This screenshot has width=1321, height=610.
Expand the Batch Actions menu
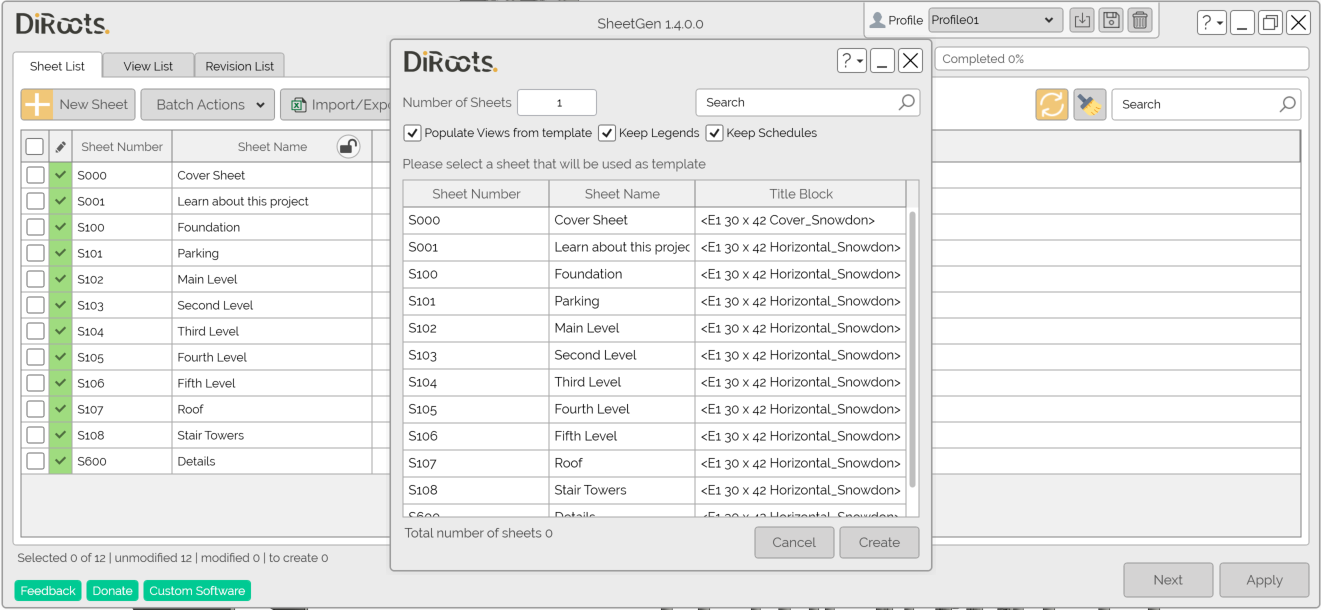tap(207, 104)
